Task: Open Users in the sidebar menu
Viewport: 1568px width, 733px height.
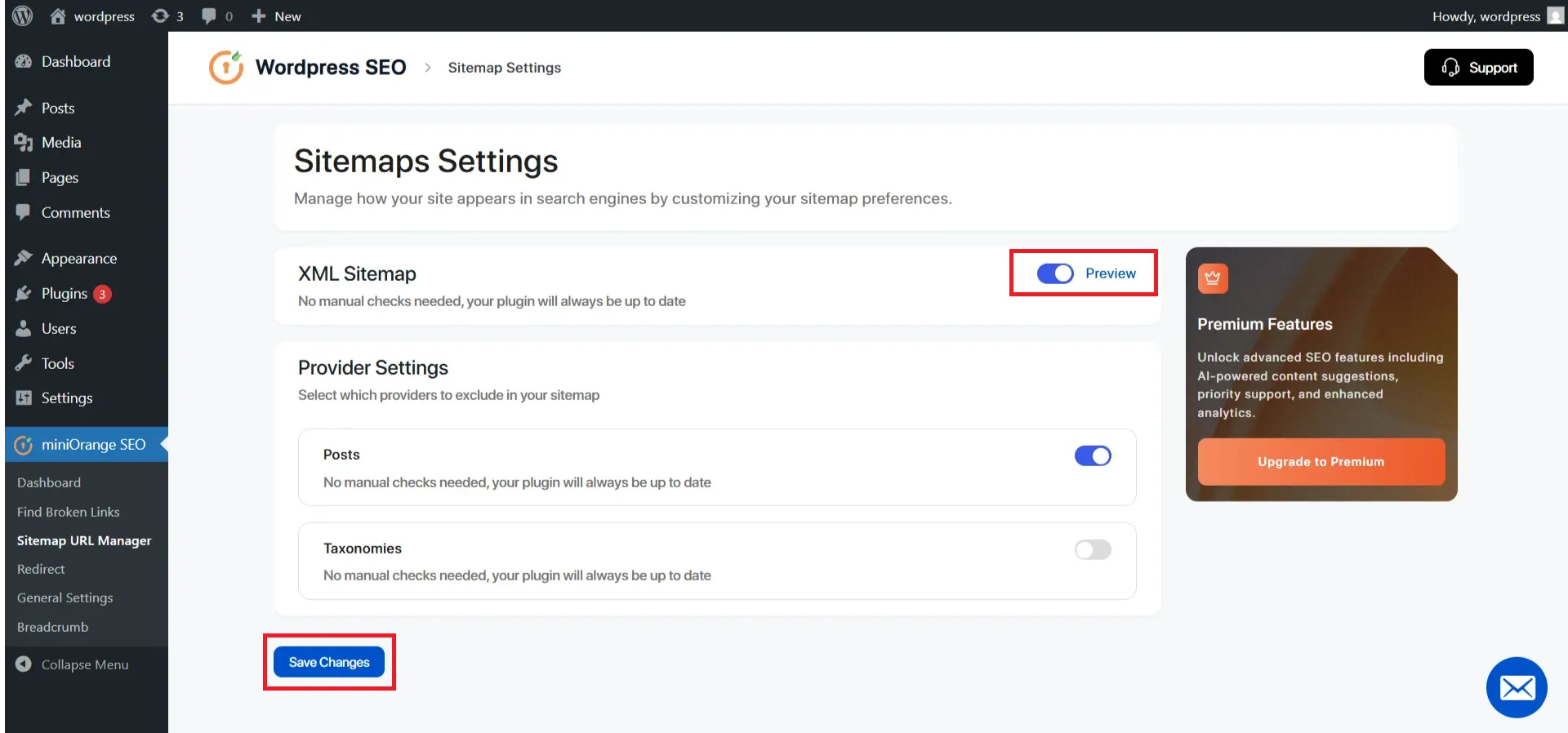Action: 59,328
